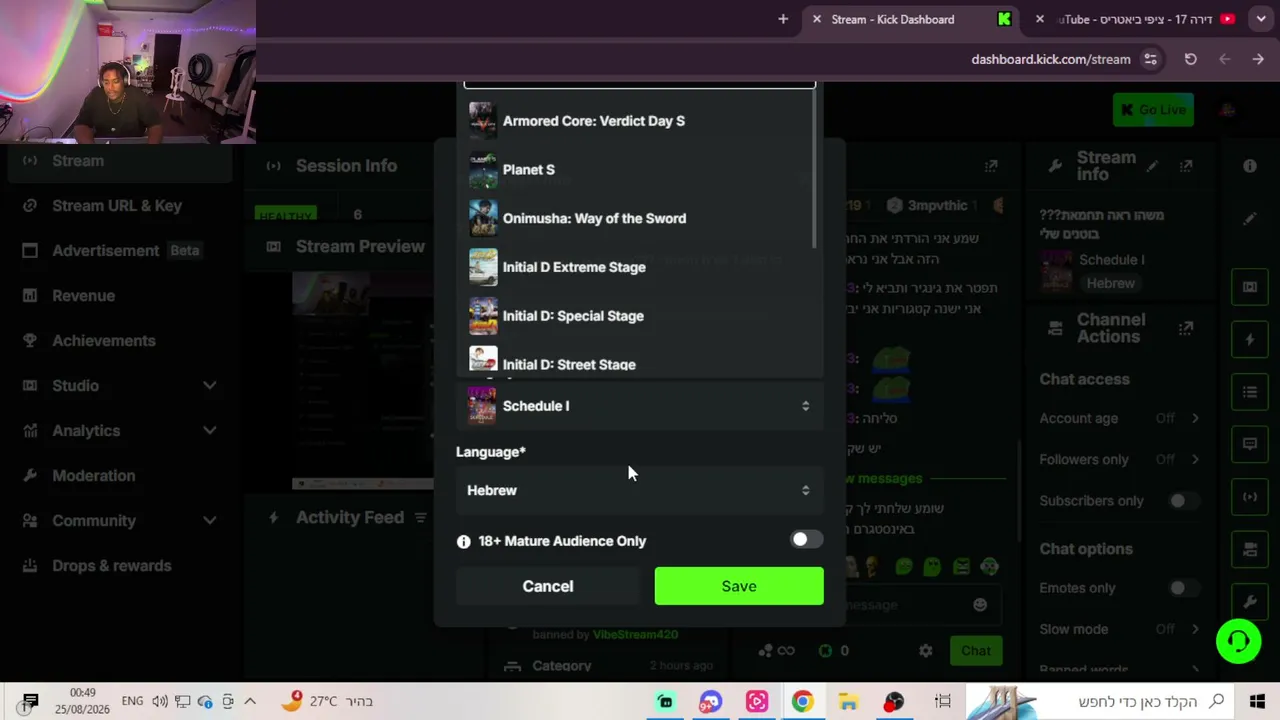Click info icon in right rail
1280x720 pixels.
point(1250,166)
